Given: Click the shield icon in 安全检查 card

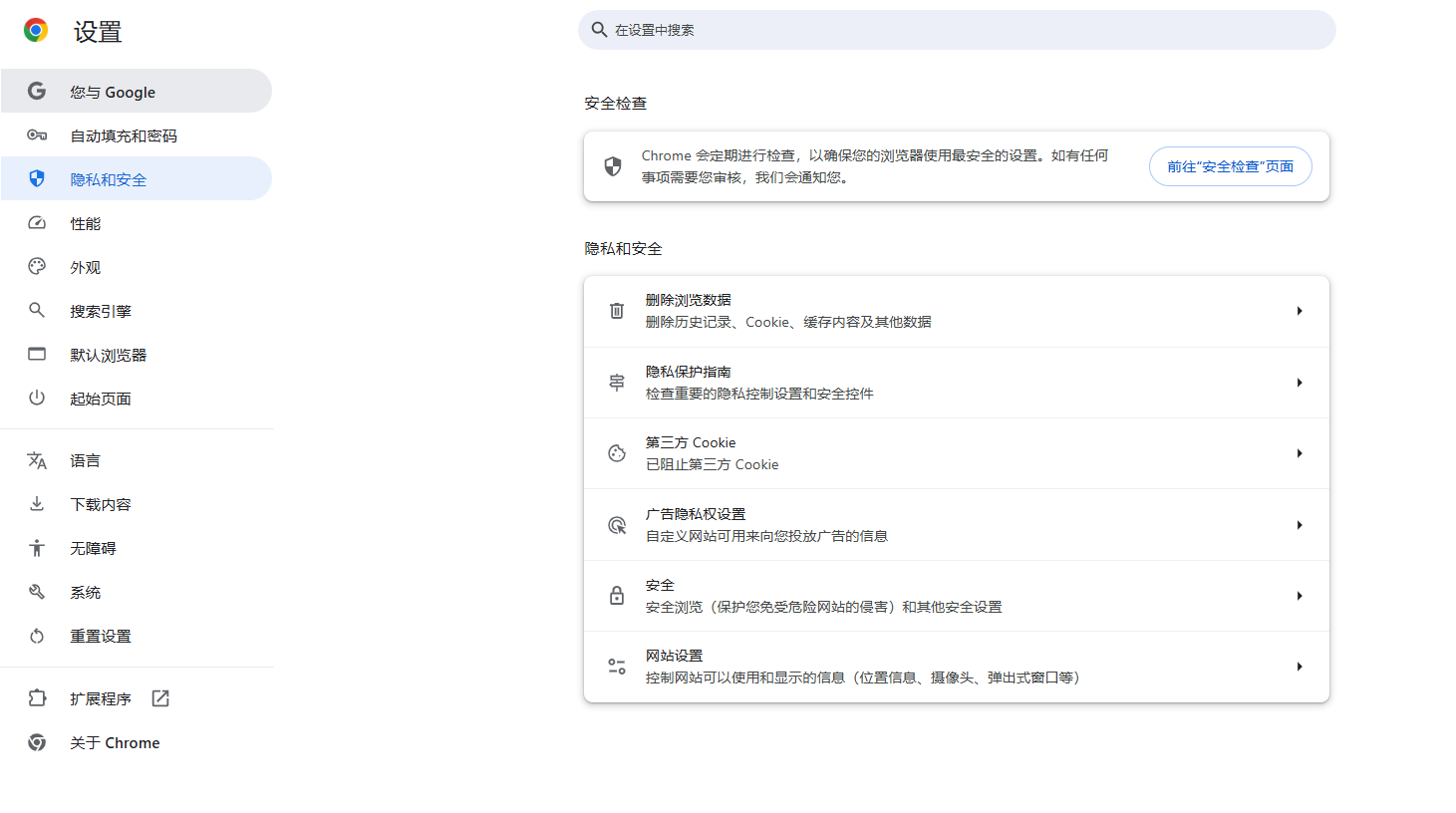Looking at the screenshot, I should (613, 166).
